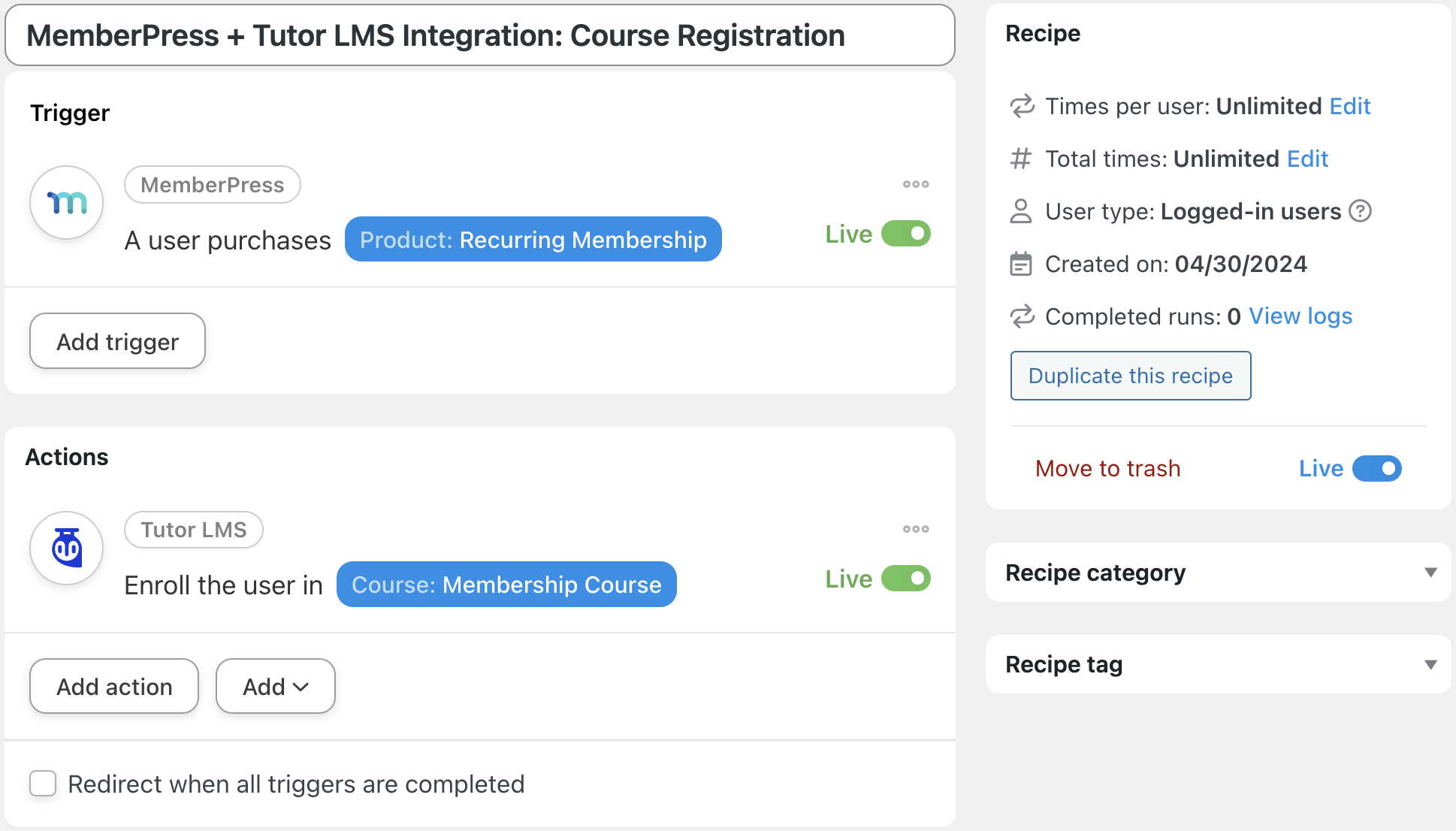This screenshot has width=1456, height=831.
Task: Click the Tutor LMS owl icon
Action: tap(67, 548)
